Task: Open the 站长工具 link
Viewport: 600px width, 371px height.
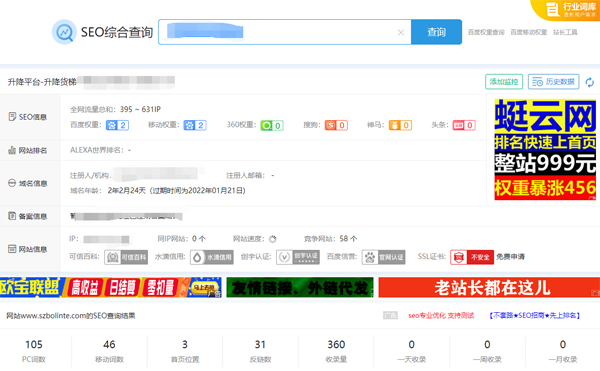Action: (565, 32)
